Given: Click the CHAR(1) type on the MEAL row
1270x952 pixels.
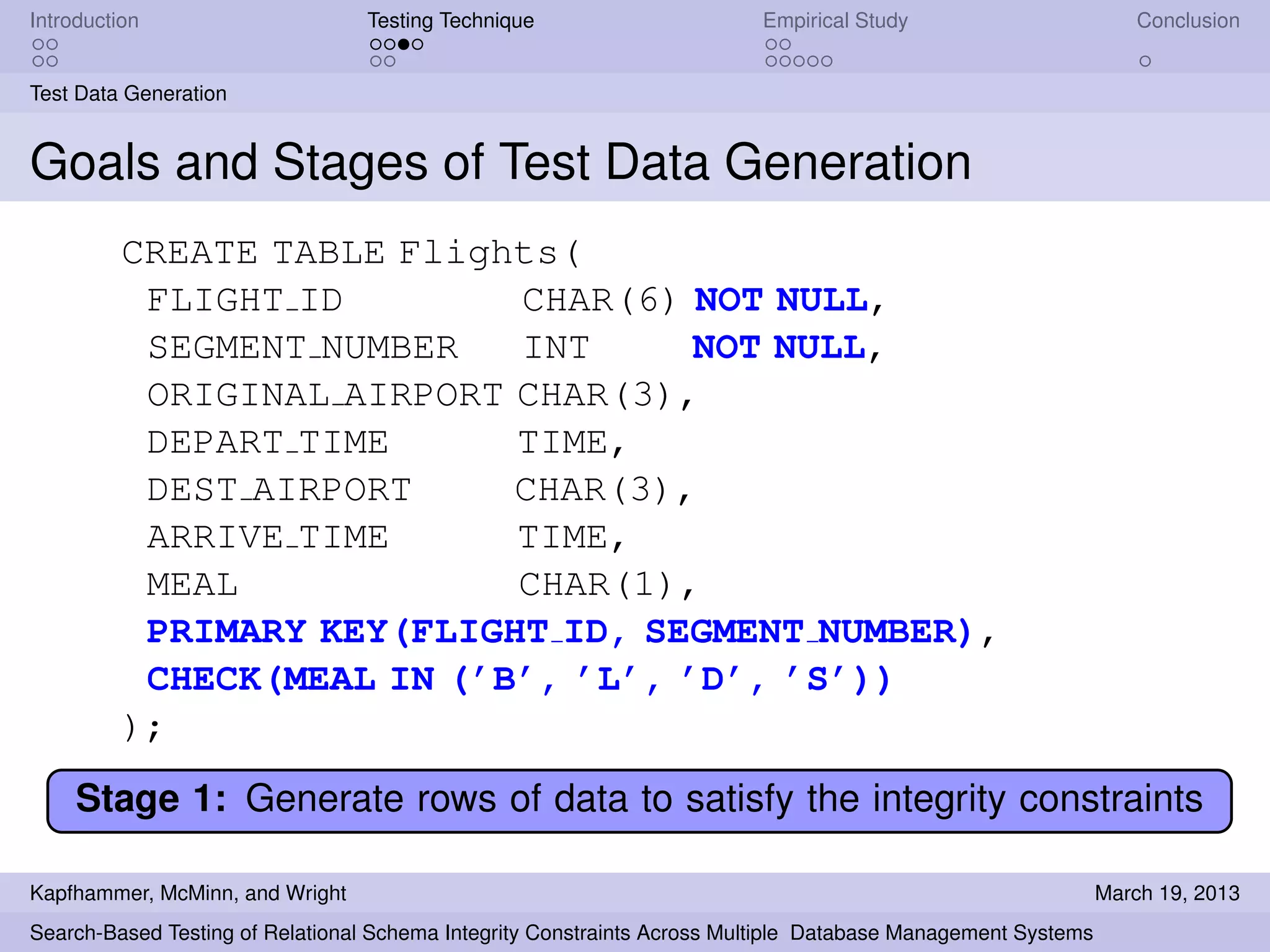Looking at the screenshot, I should coord(595,584).
